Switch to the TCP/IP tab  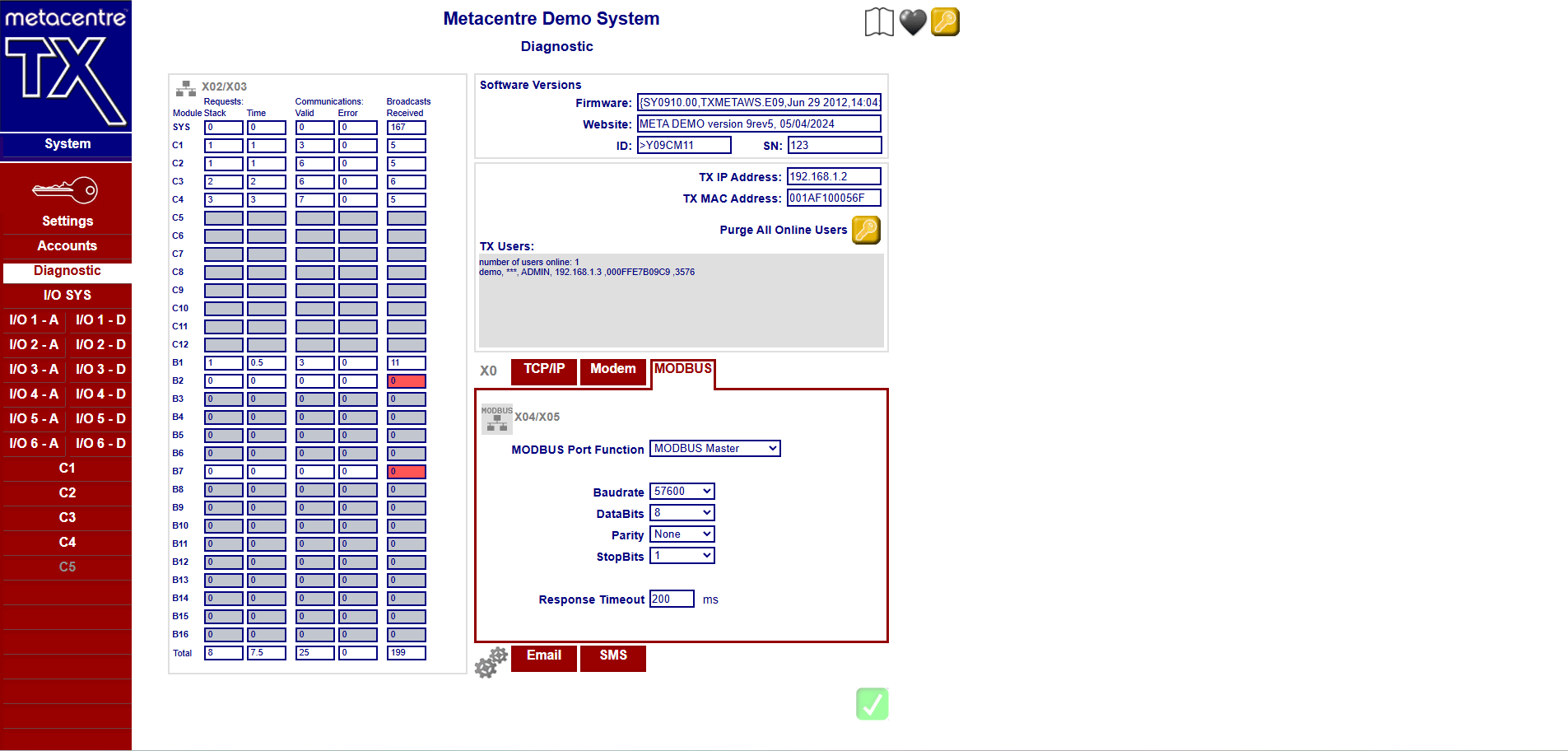coord(544,370)
